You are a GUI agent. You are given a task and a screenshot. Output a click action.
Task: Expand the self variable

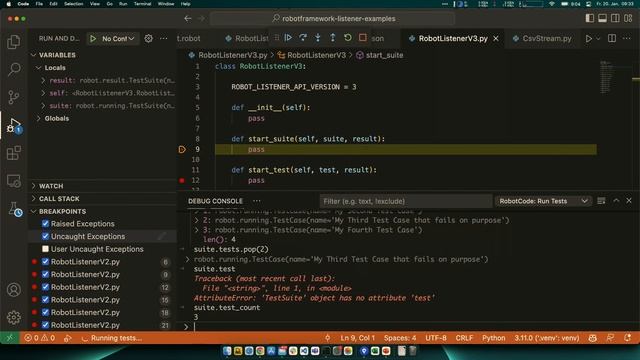coord(43,93)
